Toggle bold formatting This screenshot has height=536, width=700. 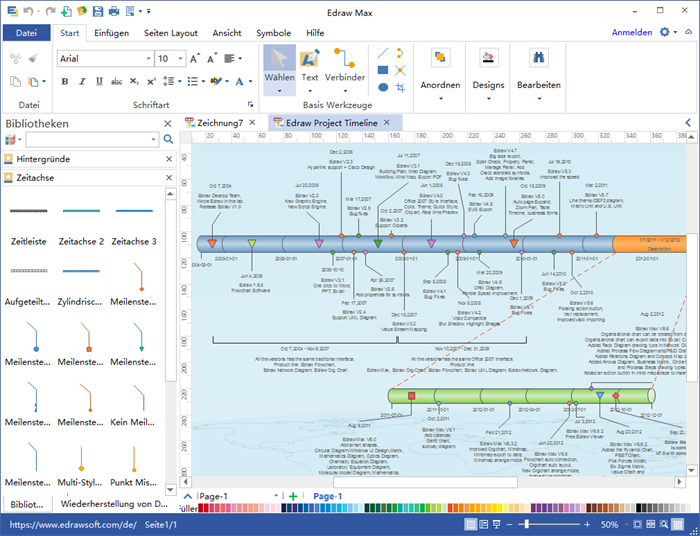click(65, 81)
